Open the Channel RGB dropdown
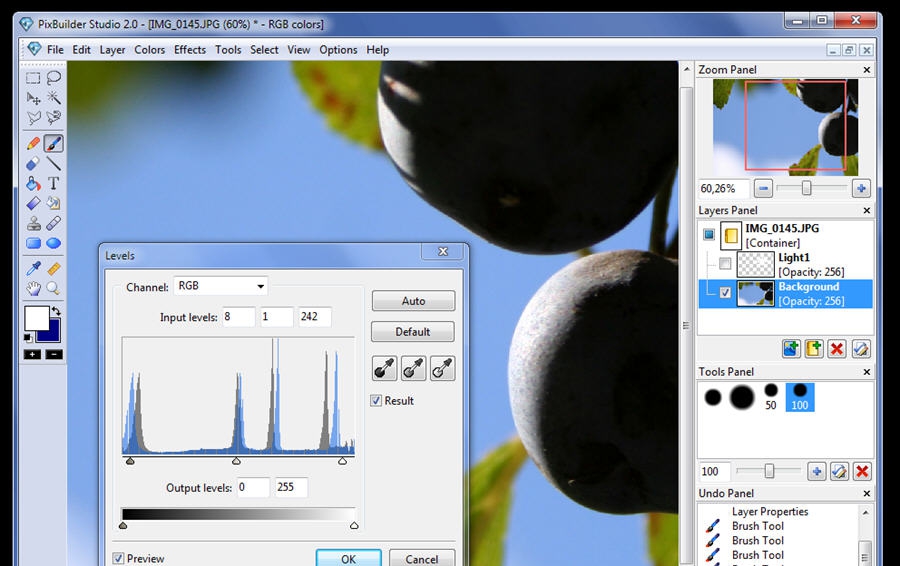The height and width of the screenshot is (566, 900). [x=220, y=286]
